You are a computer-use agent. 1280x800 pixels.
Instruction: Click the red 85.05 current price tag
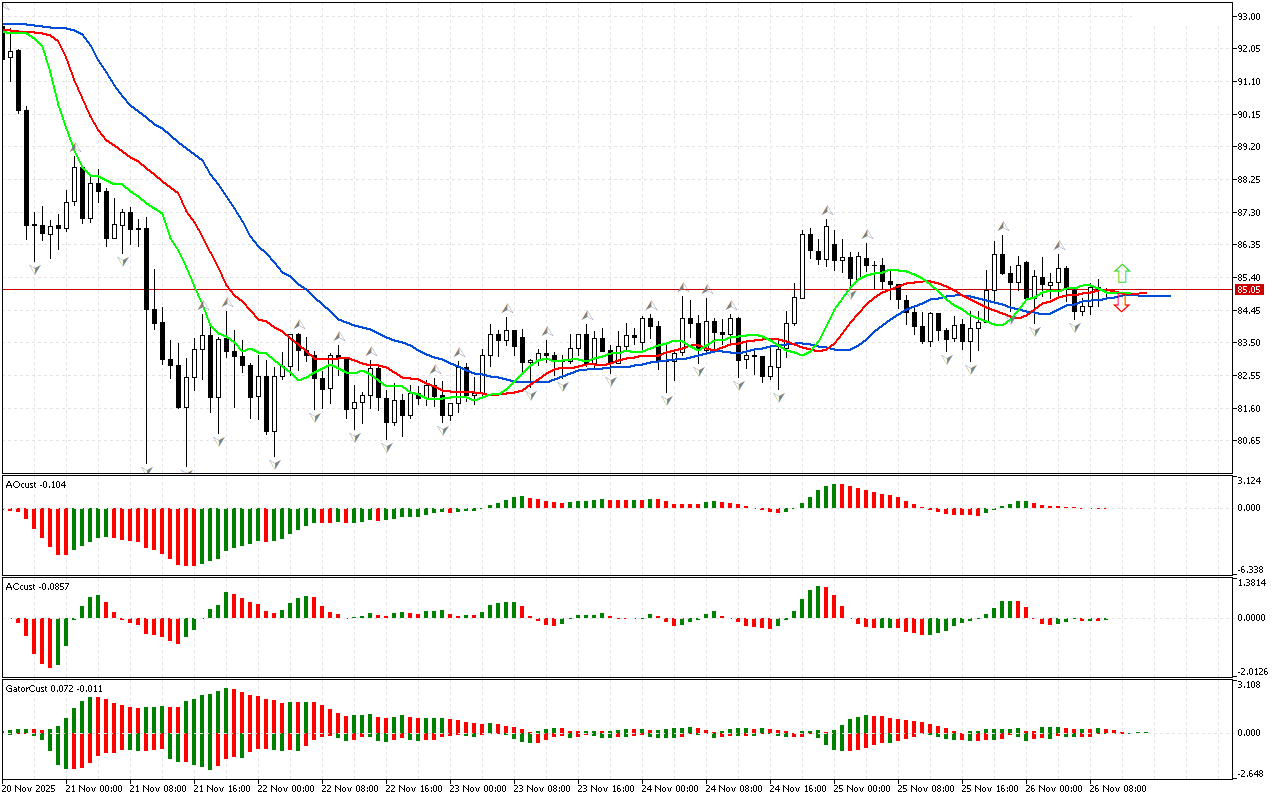[x=1247, y=290]
